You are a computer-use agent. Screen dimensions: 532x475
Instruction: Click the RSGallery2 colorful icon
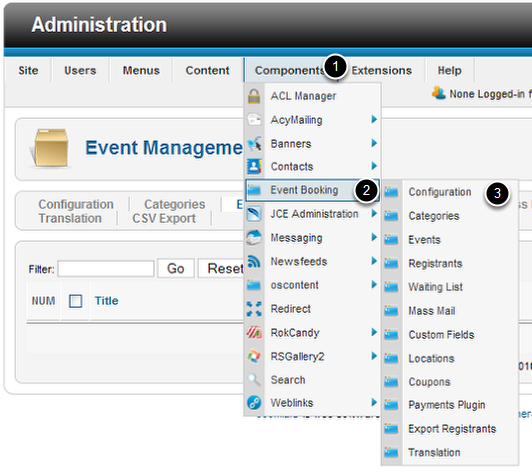point(254,356)
